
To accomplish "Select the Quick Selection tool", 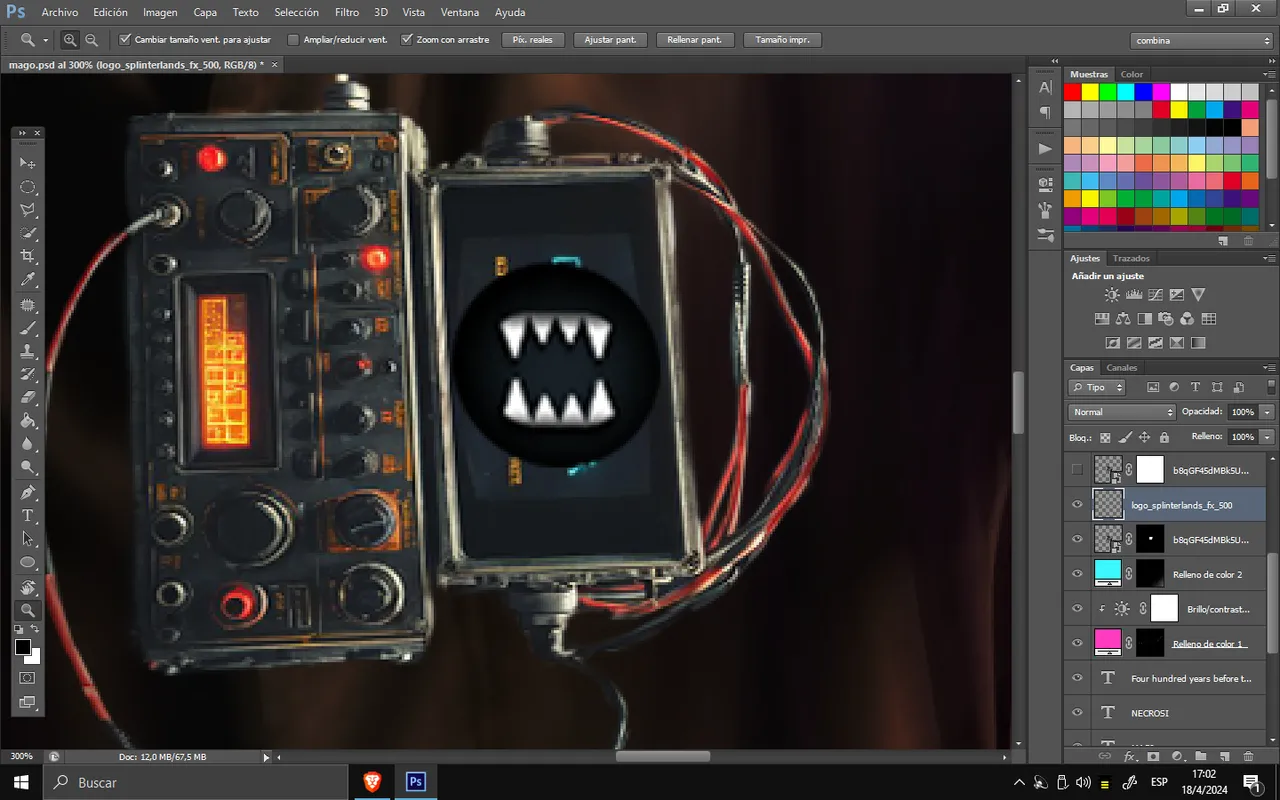I will coord(28,234).
